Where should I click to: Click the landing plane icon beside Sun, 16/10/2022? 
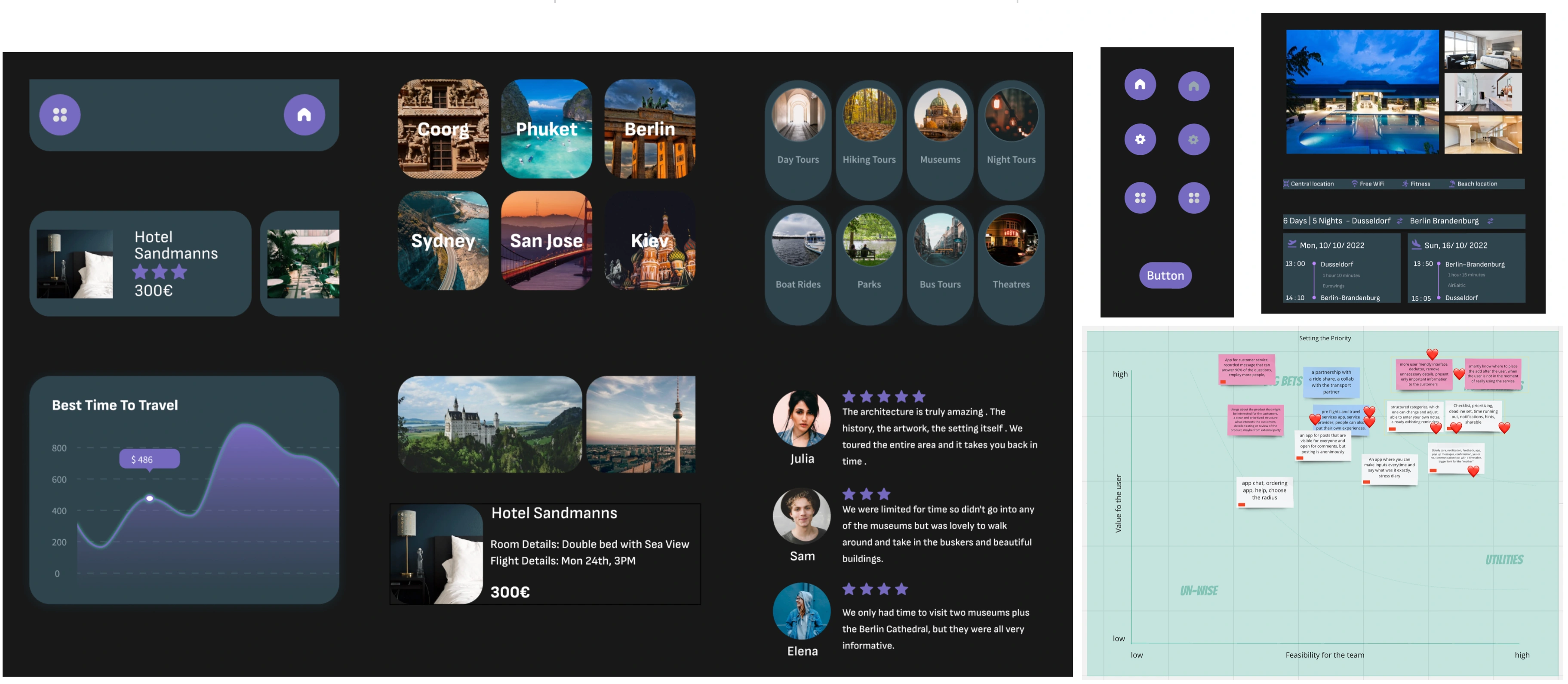(1417, 244)
